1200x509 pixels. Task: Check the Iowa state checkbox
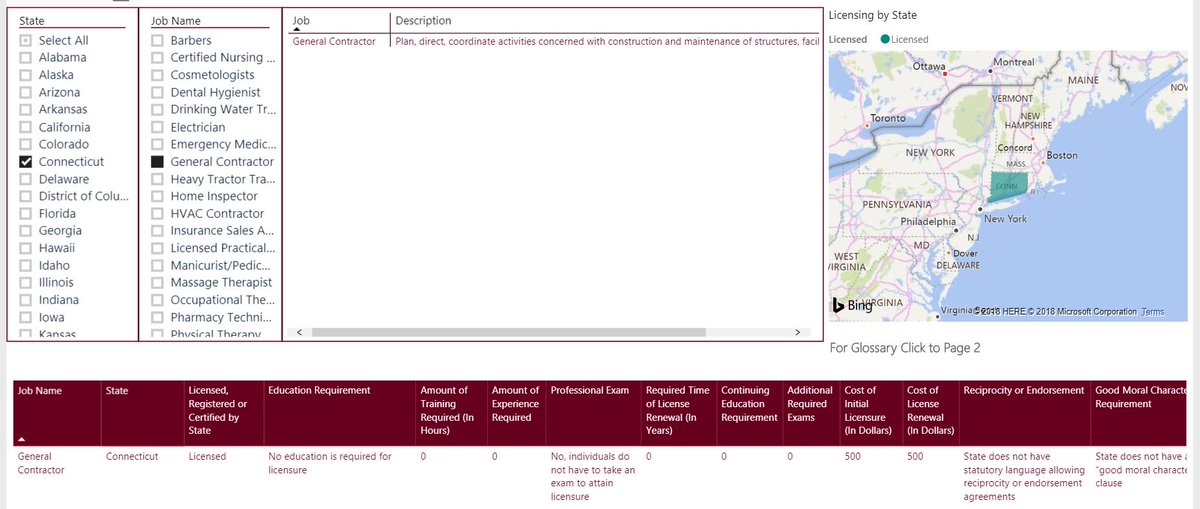pos(26,317)
